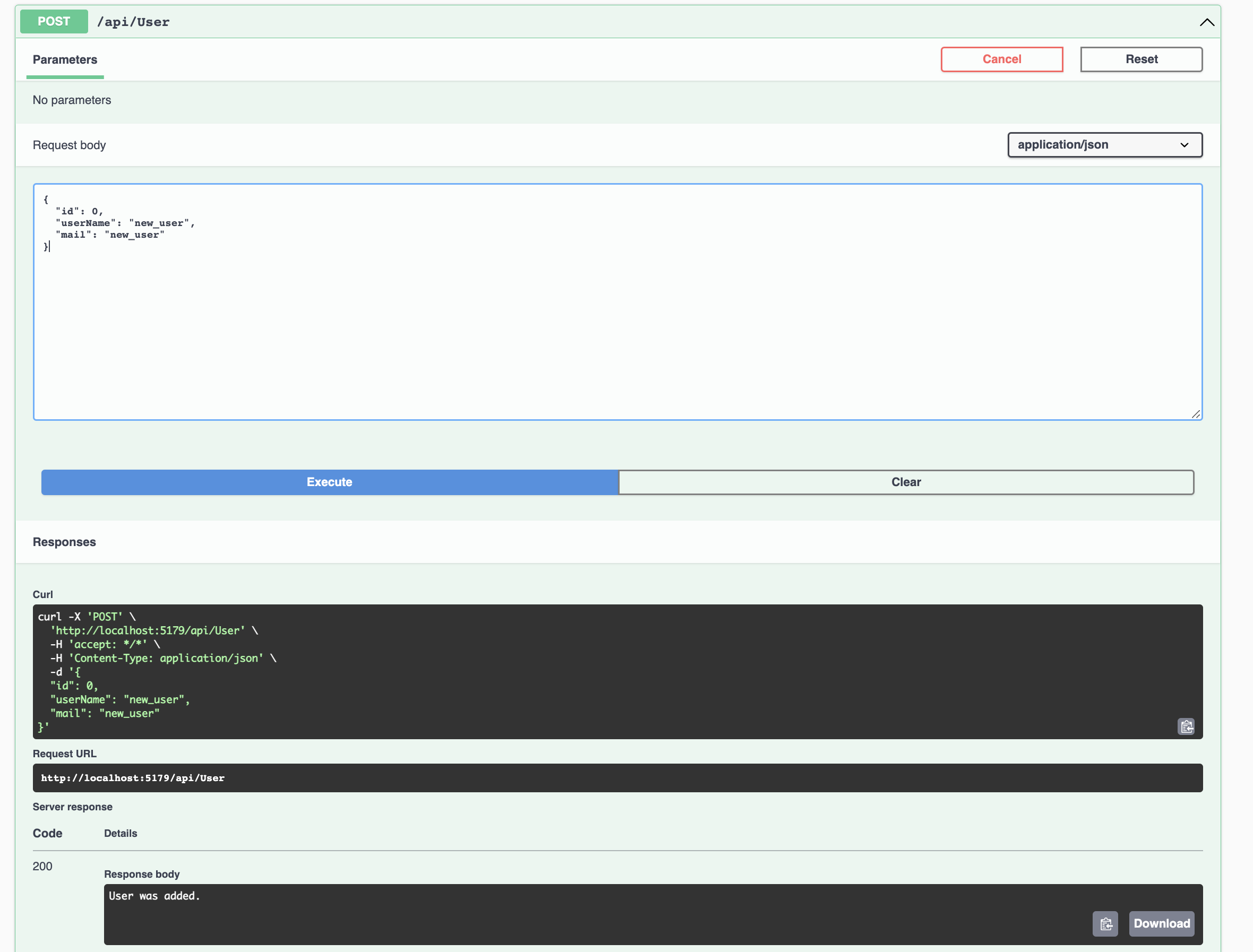Screen dimensions: 1253x952
Task: Download the response body
Action: [1161, 924]
